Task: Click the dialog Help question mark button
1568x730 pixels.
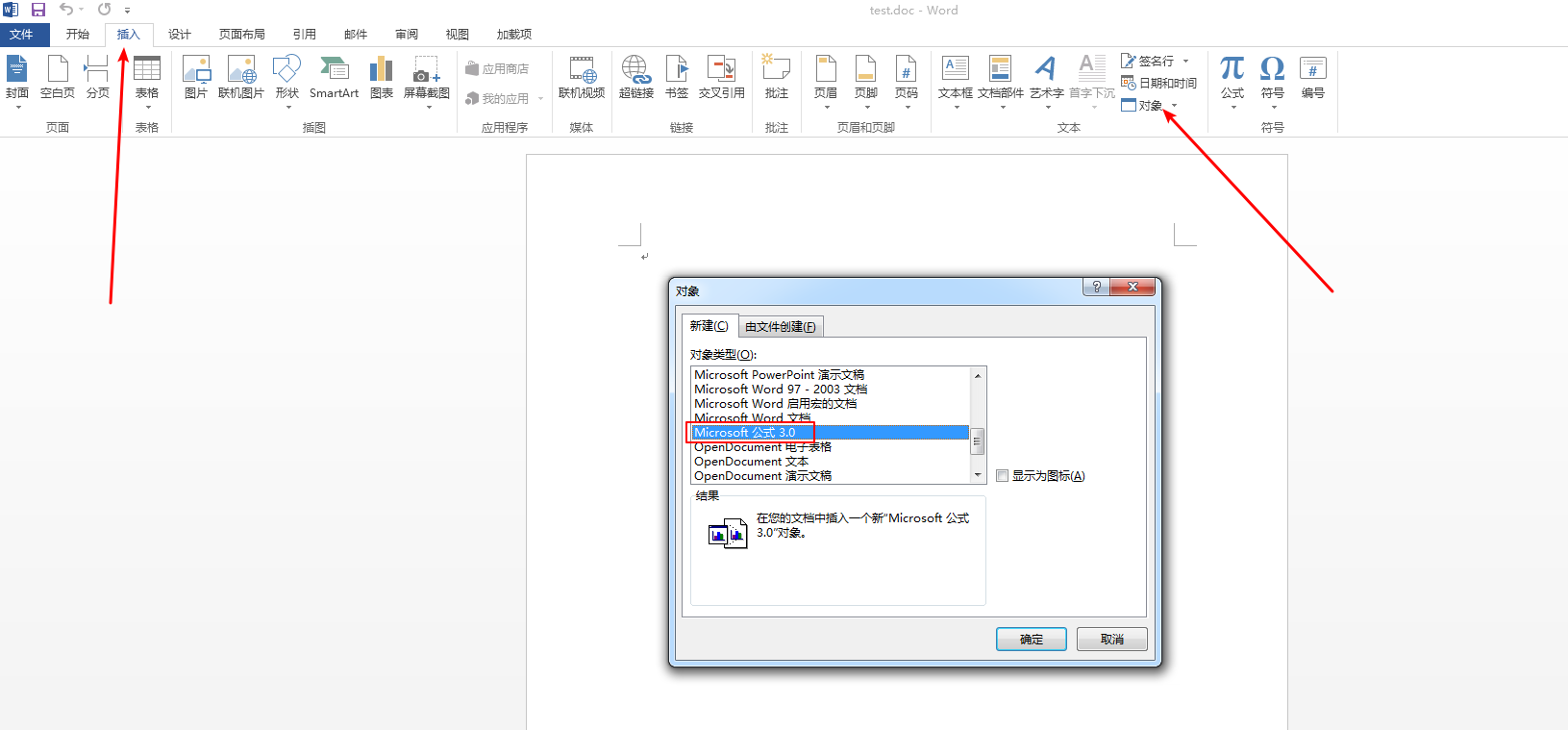Action: (x=1096, y=287)
